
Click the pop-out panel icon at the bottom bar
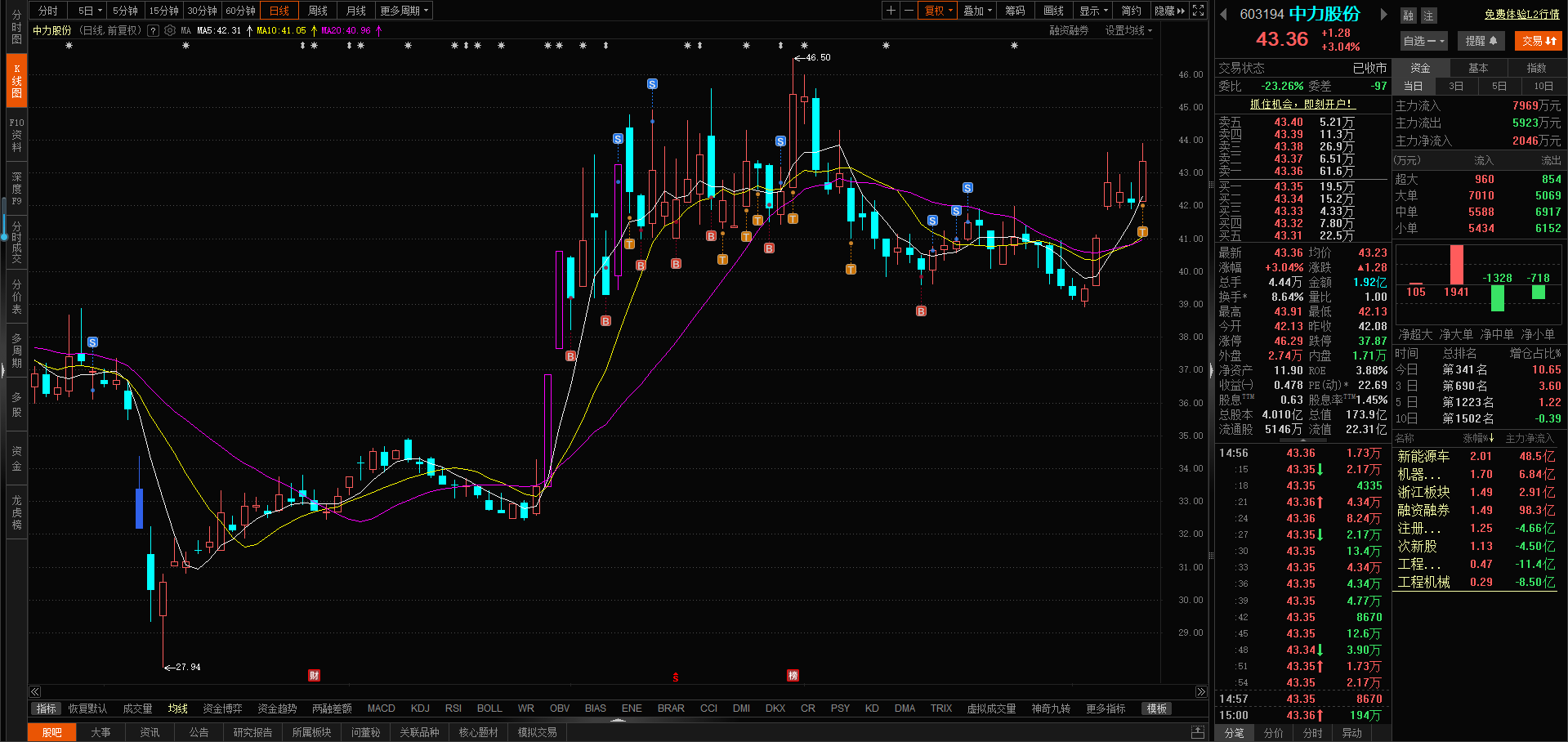(1197, 732)
